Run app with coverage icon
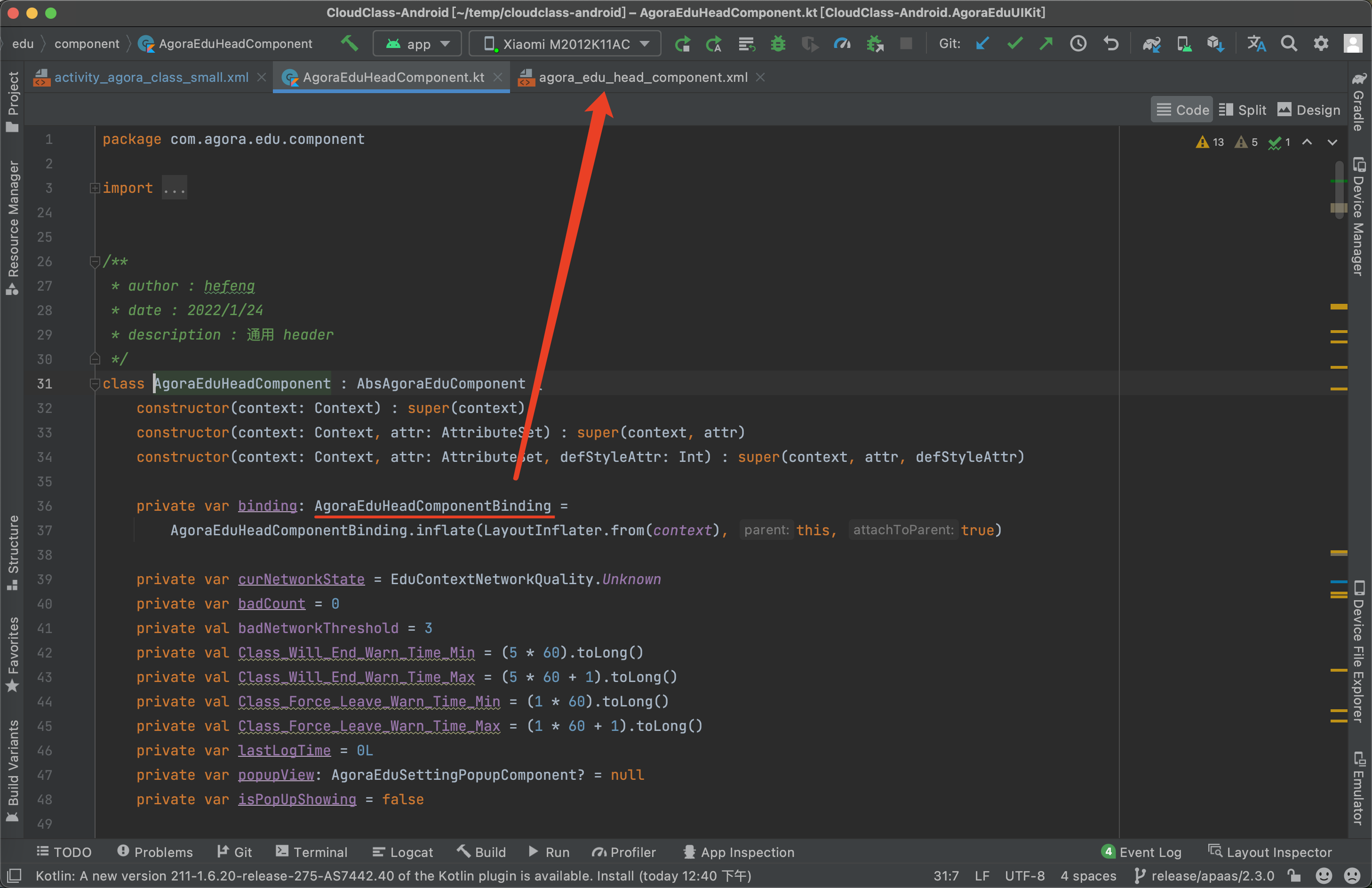The image size is (1372, 888). coord(810,44)
